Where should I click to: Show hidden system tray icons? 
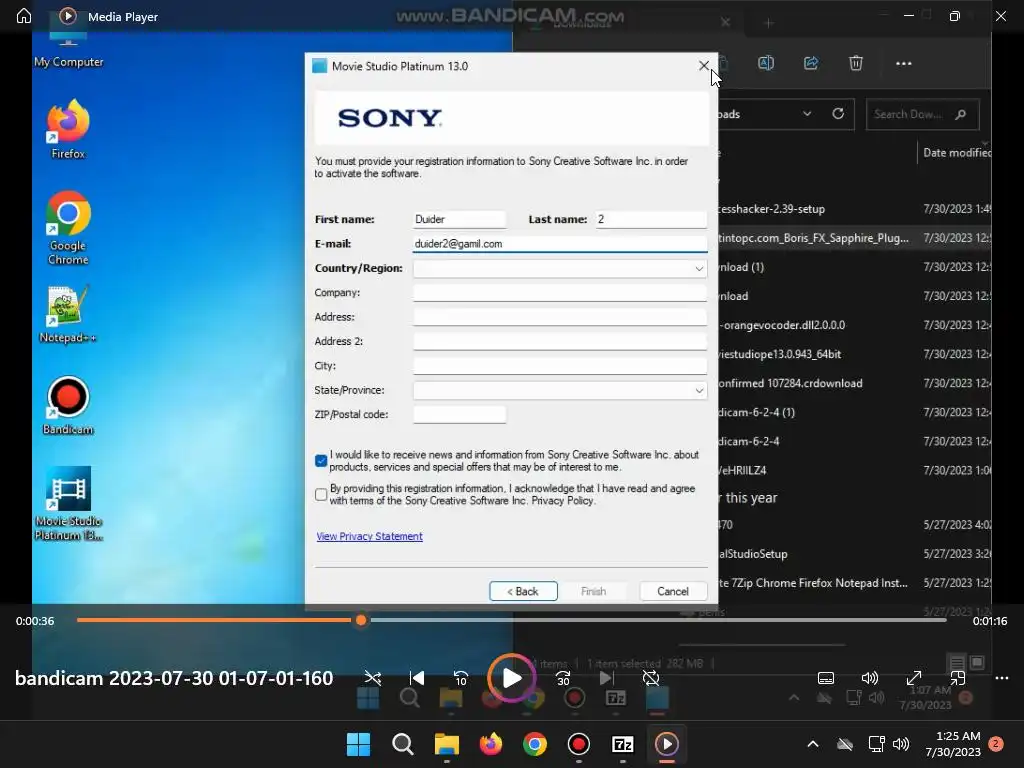(x=813, y=744)
